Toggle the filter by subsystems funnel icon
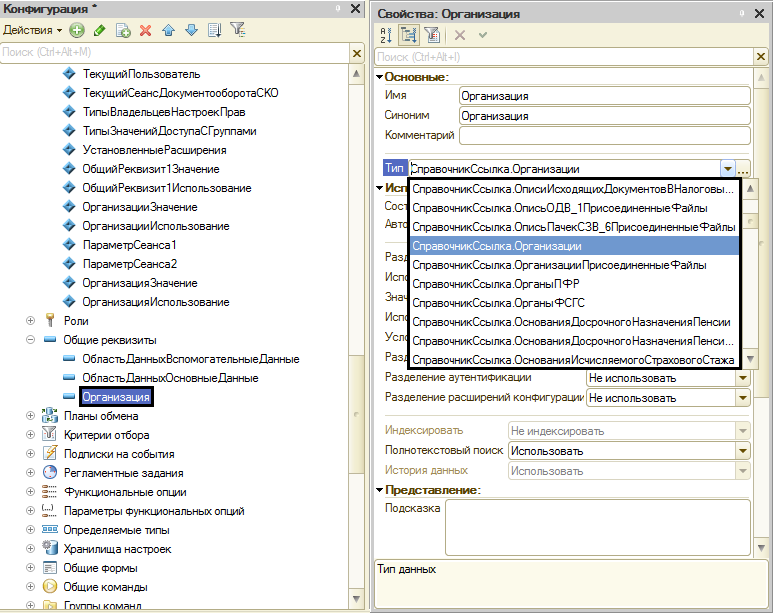The image size is (773, 613). [x=238, y=30]
